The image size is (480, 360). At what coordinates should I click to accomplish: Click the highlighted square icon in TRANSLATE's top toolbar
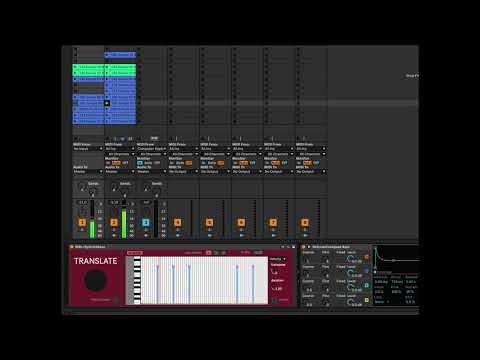point(209,253)
